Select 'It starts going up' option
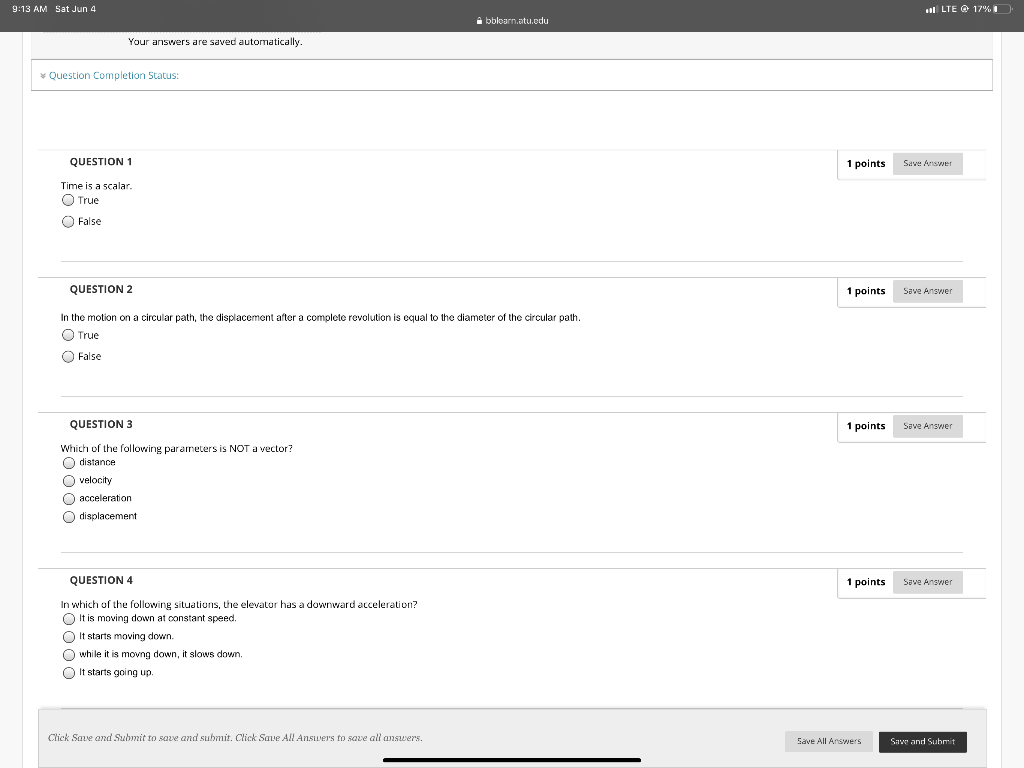This screenshot has width=1024, height=768. click(x=69, y=673)
